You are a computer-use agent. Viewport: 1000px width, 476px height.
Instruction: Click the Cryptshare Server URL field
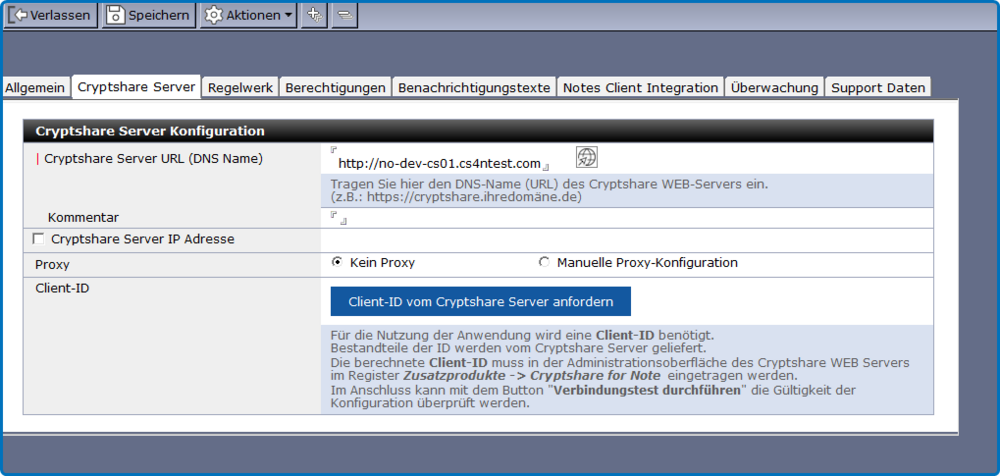click(x=439, y=163)
